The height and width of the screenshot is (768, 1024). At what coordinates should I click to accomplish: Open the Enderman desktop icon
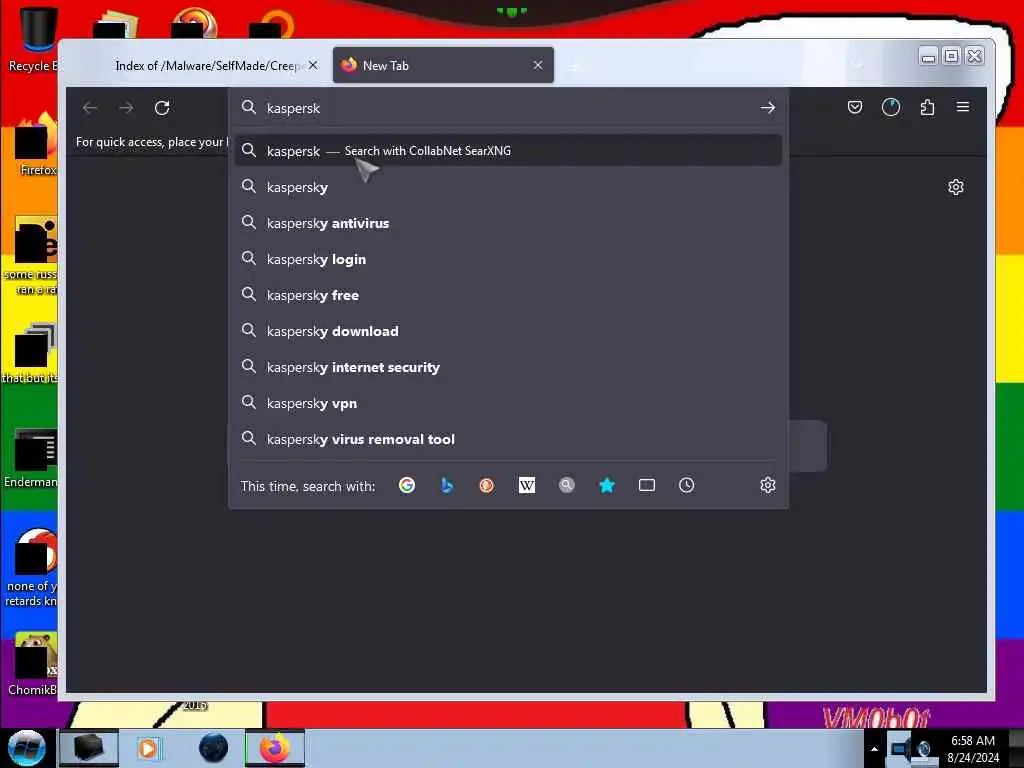[x=31, y=458]
